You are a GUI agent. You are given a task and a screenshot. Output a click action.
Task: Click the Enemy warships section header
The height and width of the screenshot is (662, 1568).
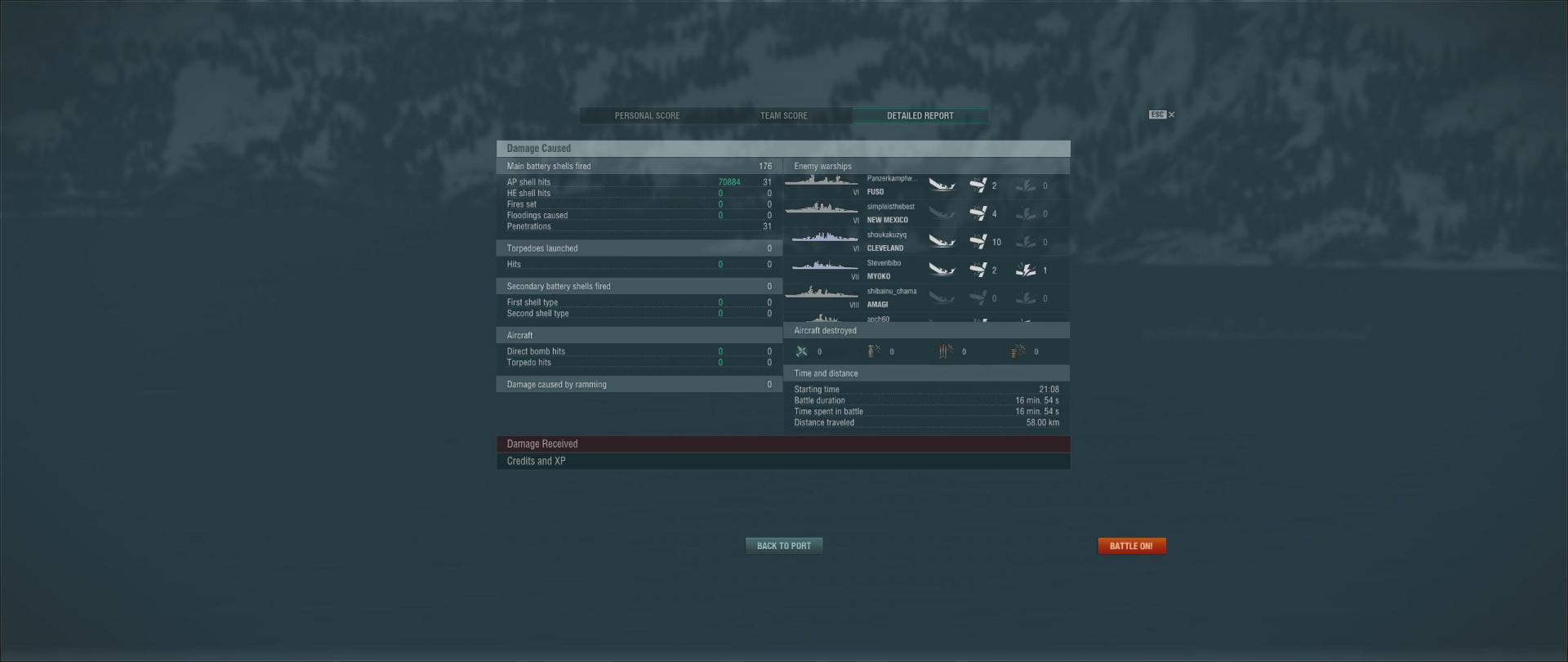[x=927, y=166]
